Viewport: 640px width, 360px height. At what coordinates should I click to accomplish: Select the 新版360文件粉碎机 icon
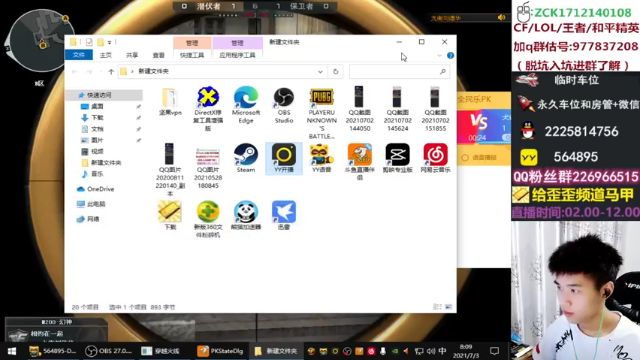click(208, 211)
